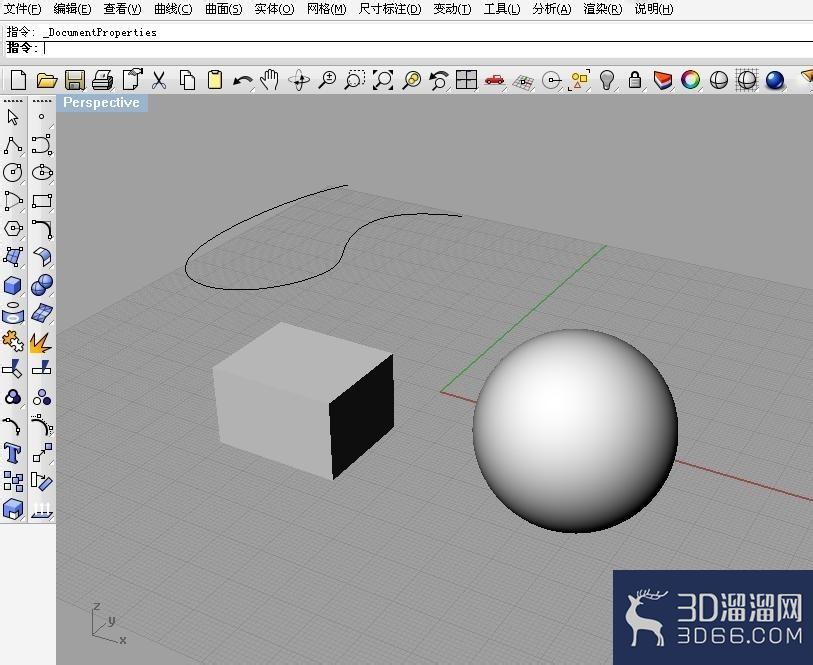Image resolution: width=813 pixels, height=665 pixels.
Task: Select the box in the viewport
Action: pos(303,401)
